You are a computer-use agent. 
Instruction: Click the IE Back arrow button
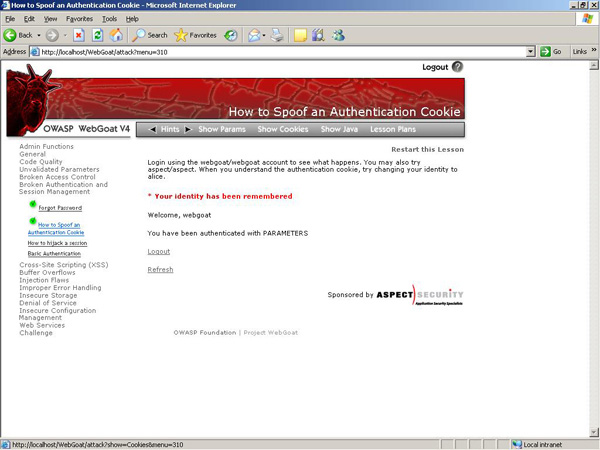tap(10, 35)
